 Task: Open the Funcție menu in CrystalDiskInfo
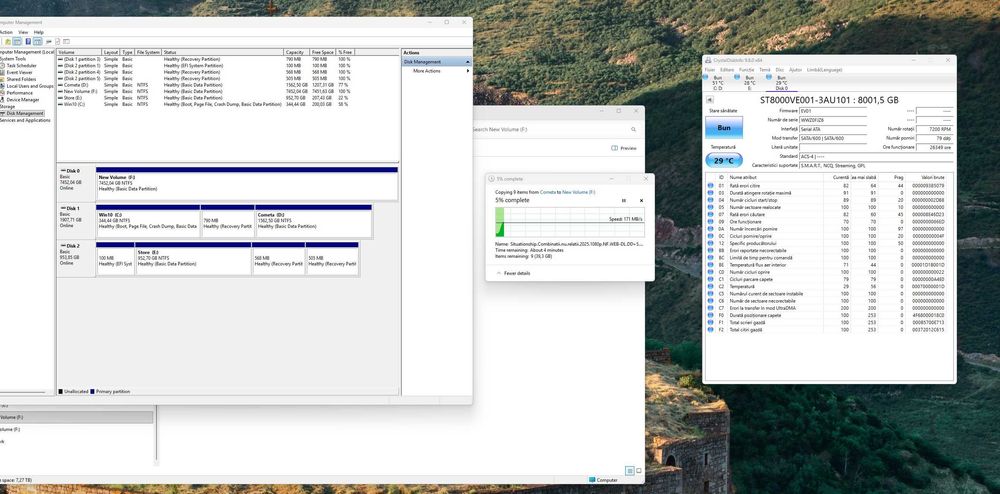click(746, 69)
